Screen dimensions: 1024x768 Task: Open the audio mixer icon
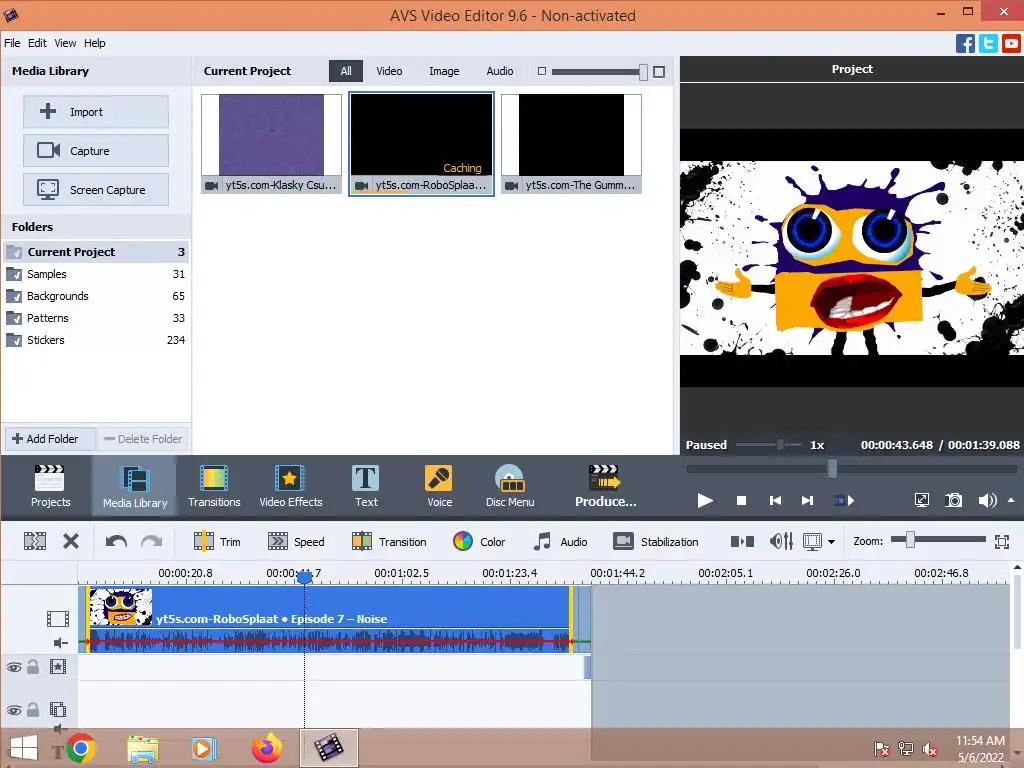(x=781, y=541)
